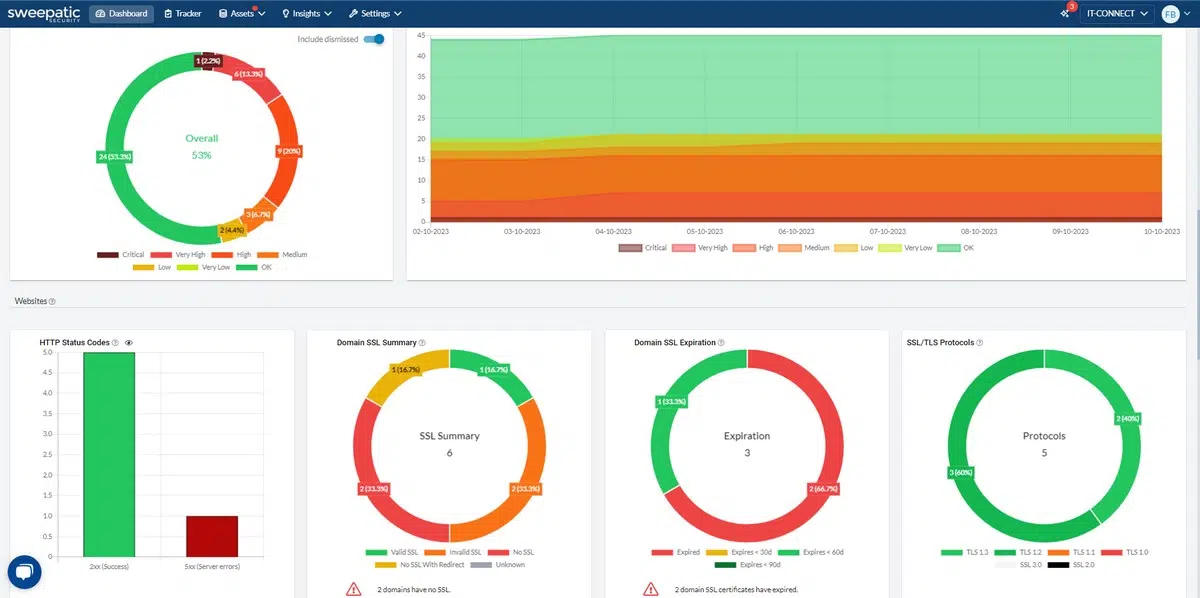Open the live chat bubble

tap(23, 573)
